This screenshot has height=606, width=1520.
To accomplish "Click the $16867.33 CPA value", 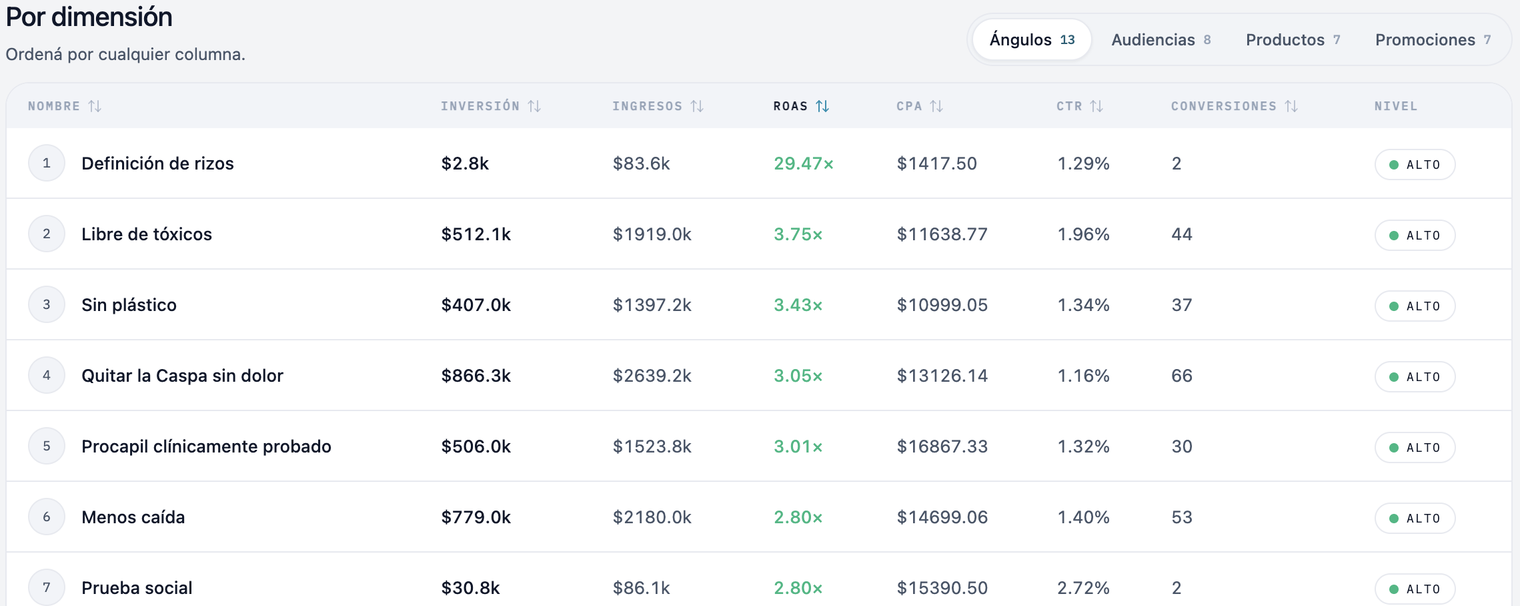I will 942,447.
